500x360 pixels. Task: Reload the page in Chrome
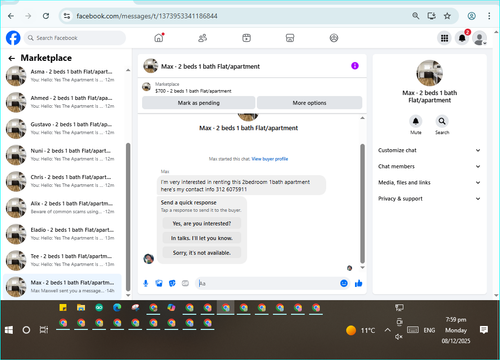(46, 16)
